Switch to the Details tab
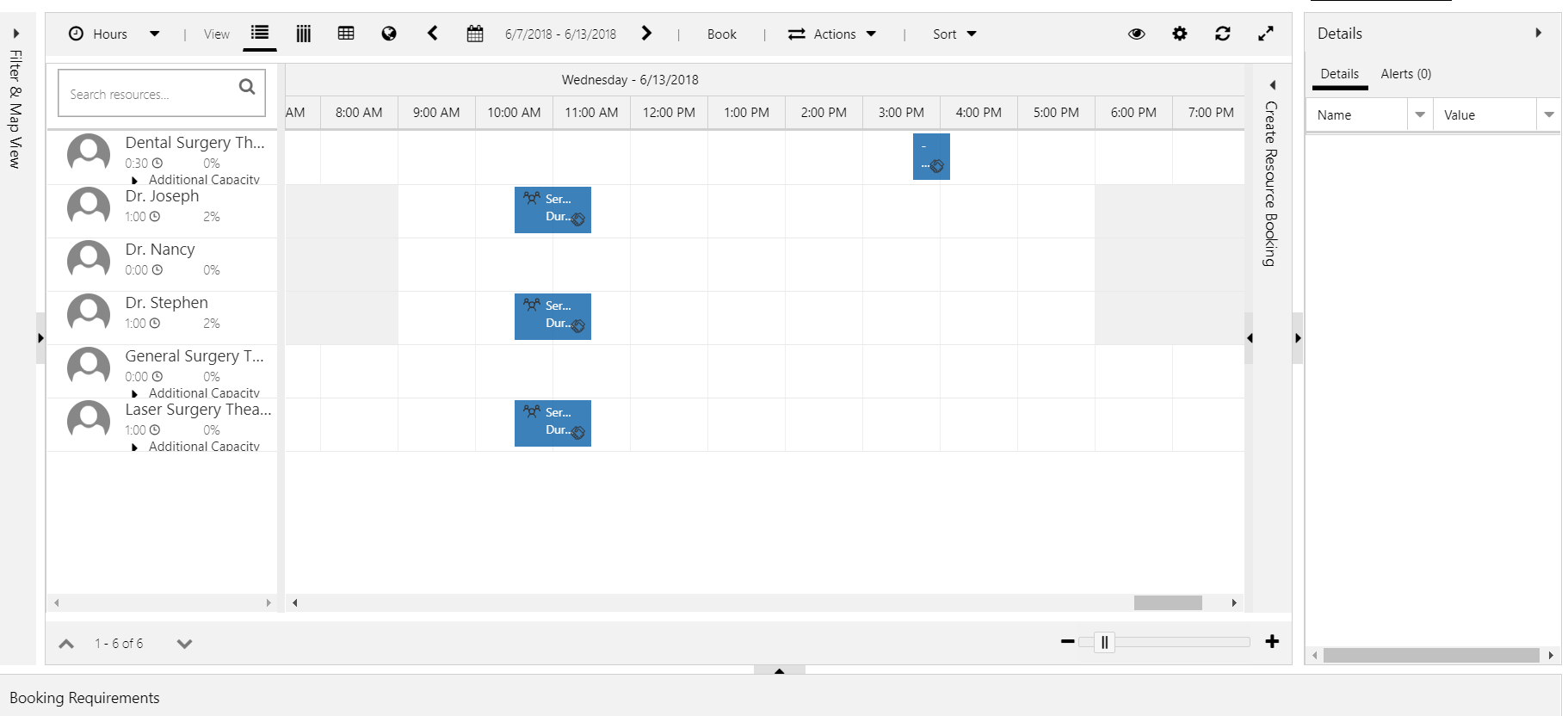 [1340, 74]
